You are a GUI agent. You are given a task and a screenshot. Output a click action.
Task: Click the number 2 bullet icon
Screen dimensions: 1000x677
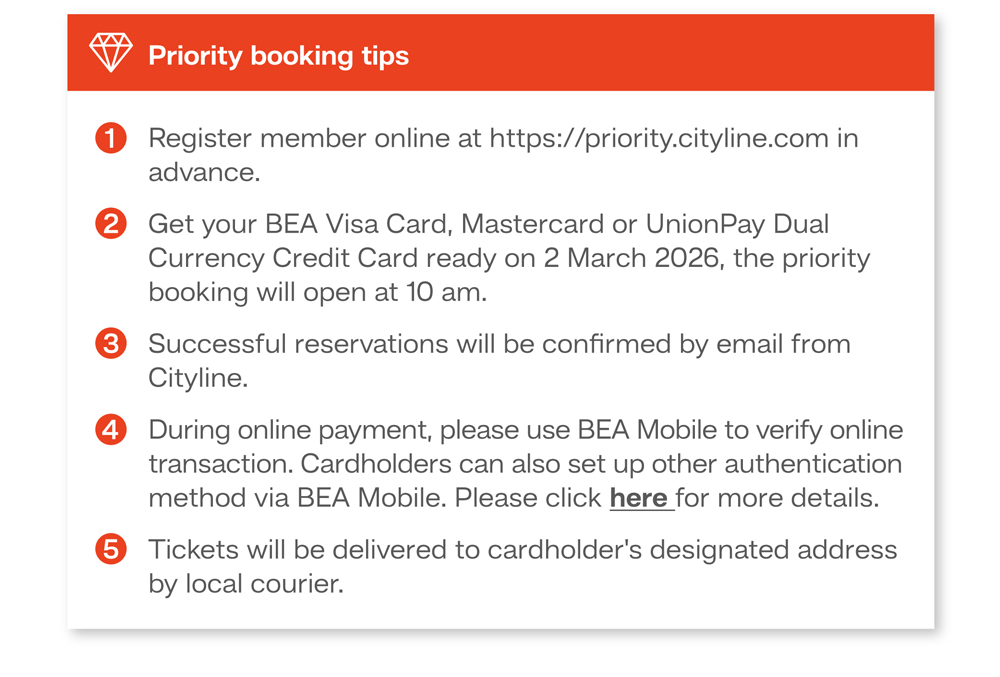click(111, 224)
